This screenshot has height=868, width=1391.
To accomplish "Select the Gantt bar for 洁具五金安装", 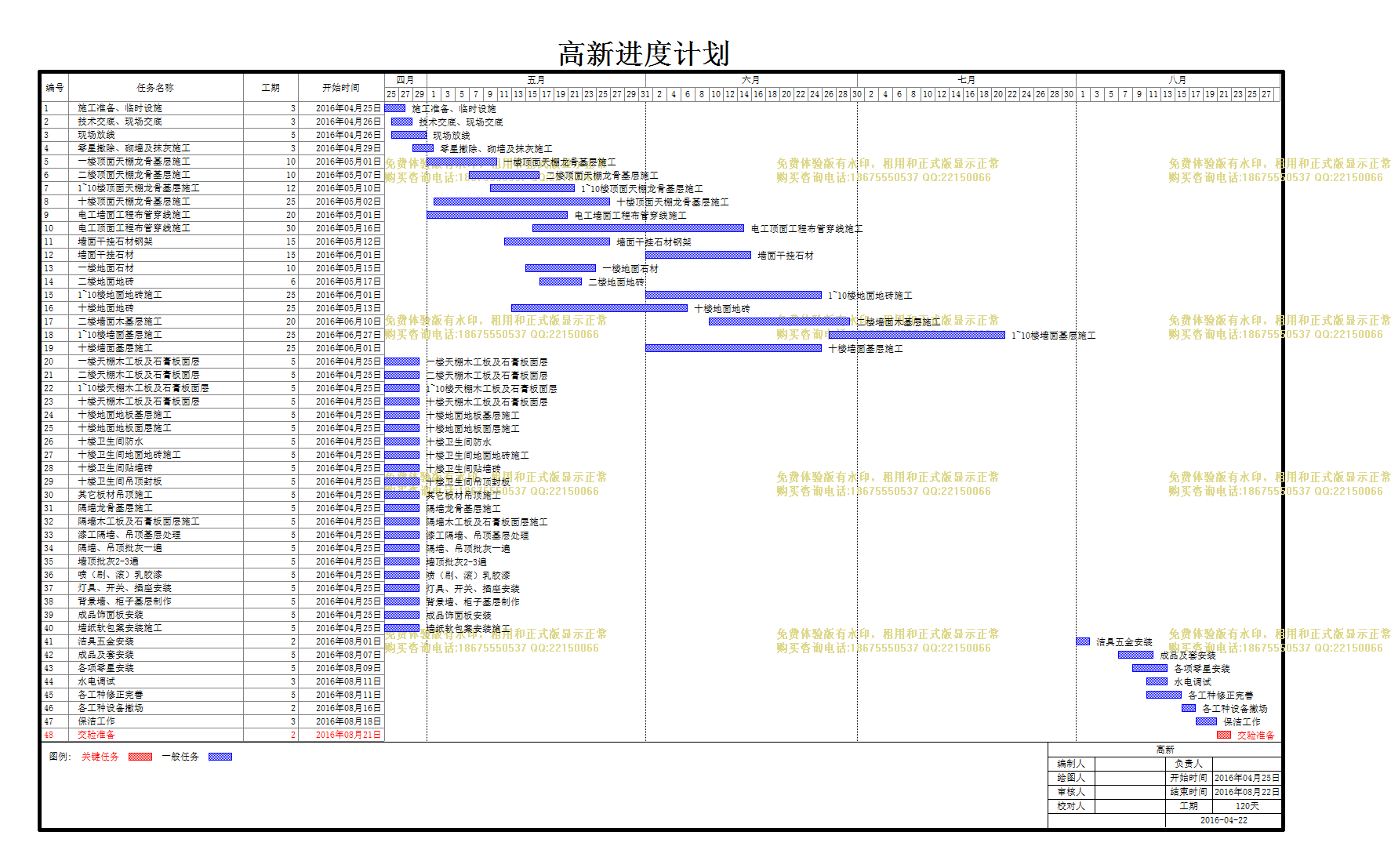I will click(x=1083, y=641).
